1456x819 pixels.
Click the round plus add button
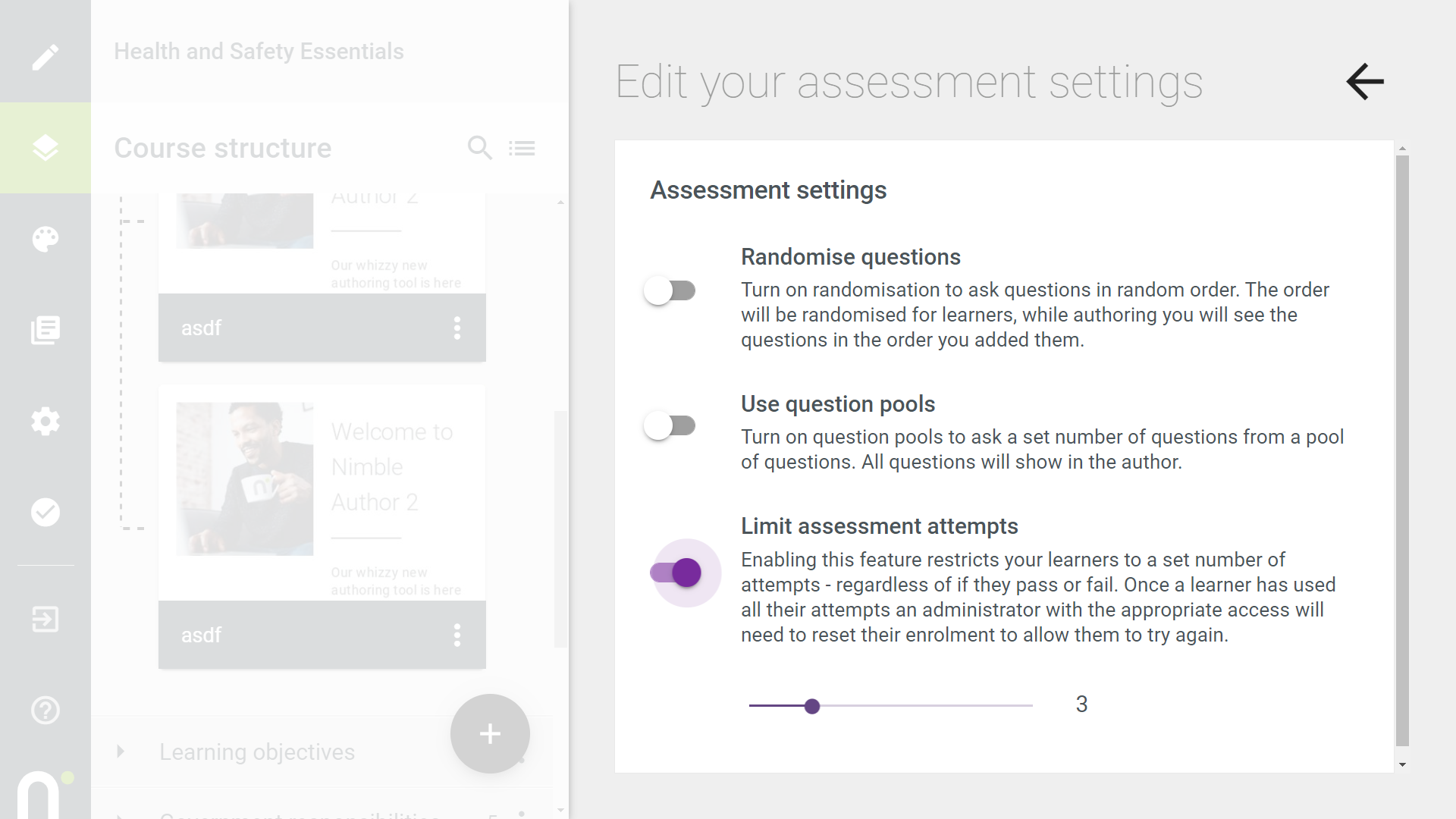coord(490,733)
